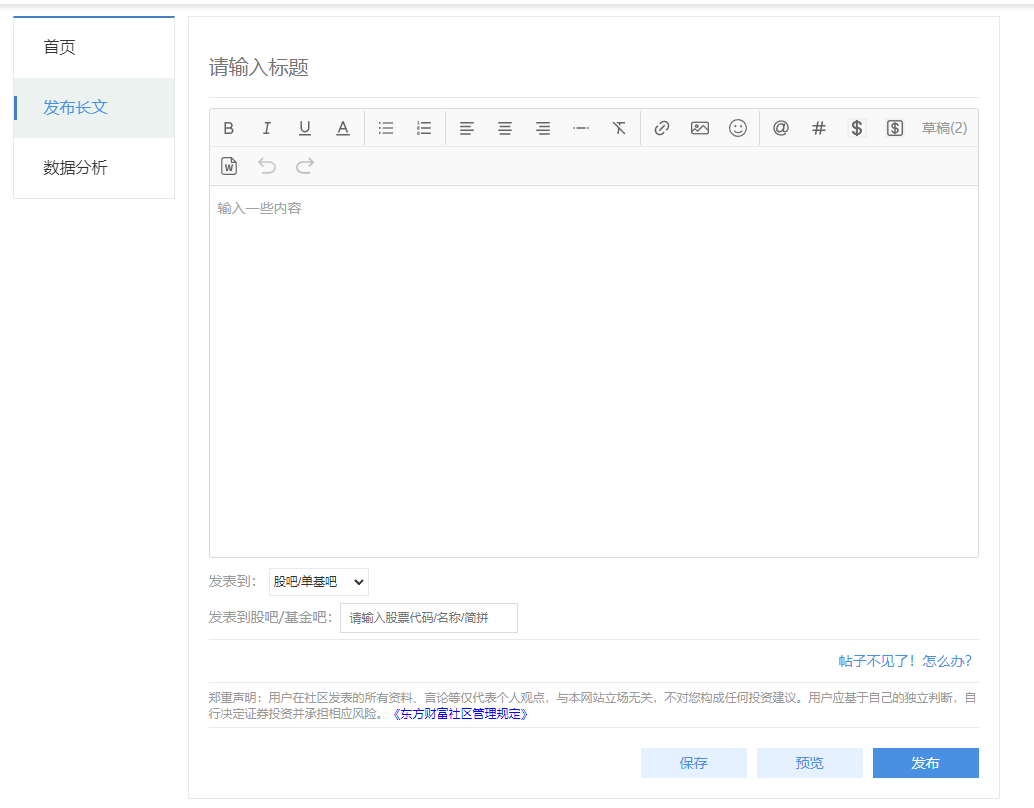Redo the last edit
The height and width of the screenshot is (808, 1034).
(303, 166)
